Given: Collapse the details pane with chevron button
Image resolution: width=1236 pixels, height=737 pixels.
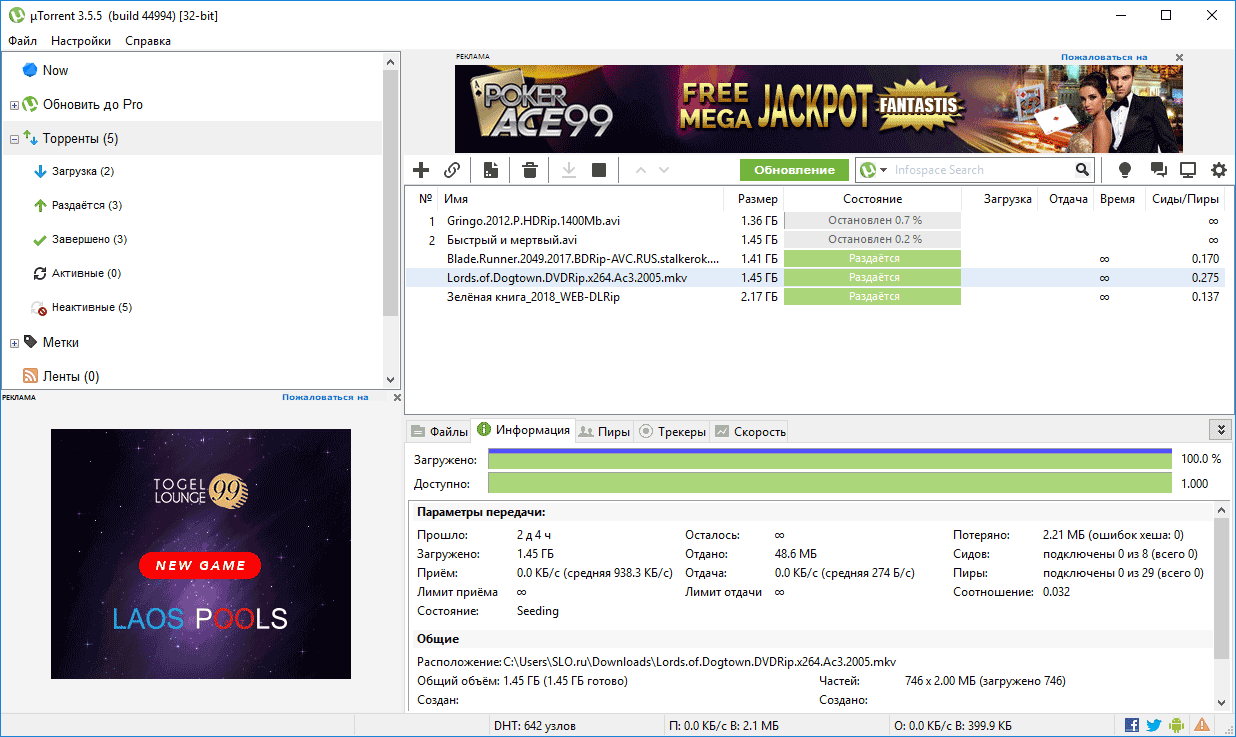Looking at the screenshot, I should click(x=1219, y=430).
